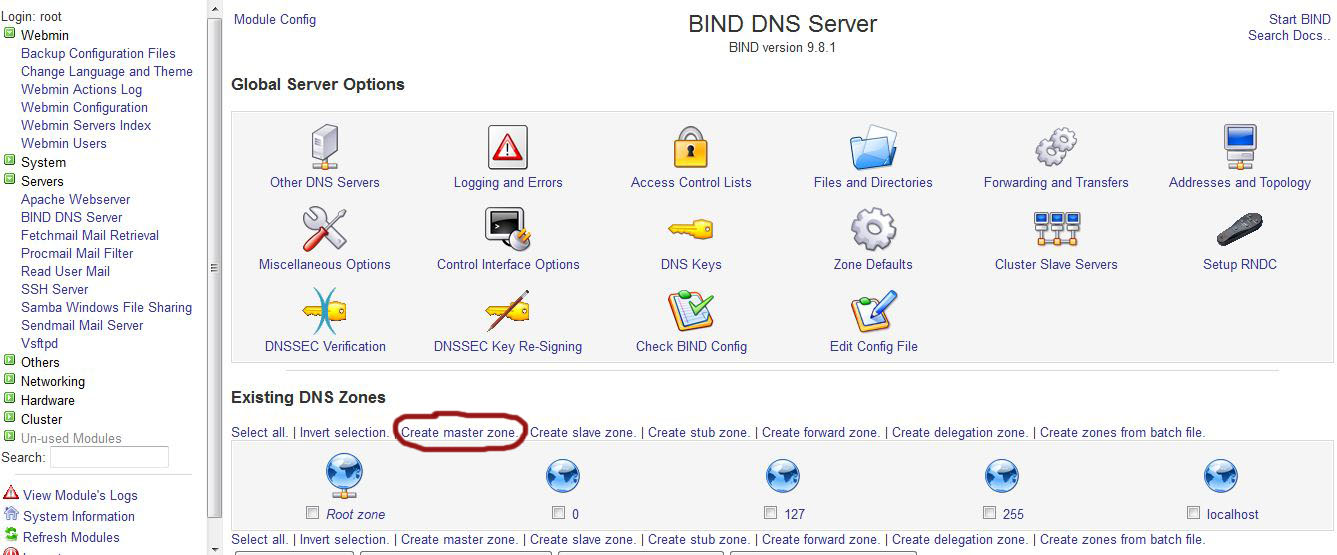Click the View Module's Logs warning icon

coord(11,493)
